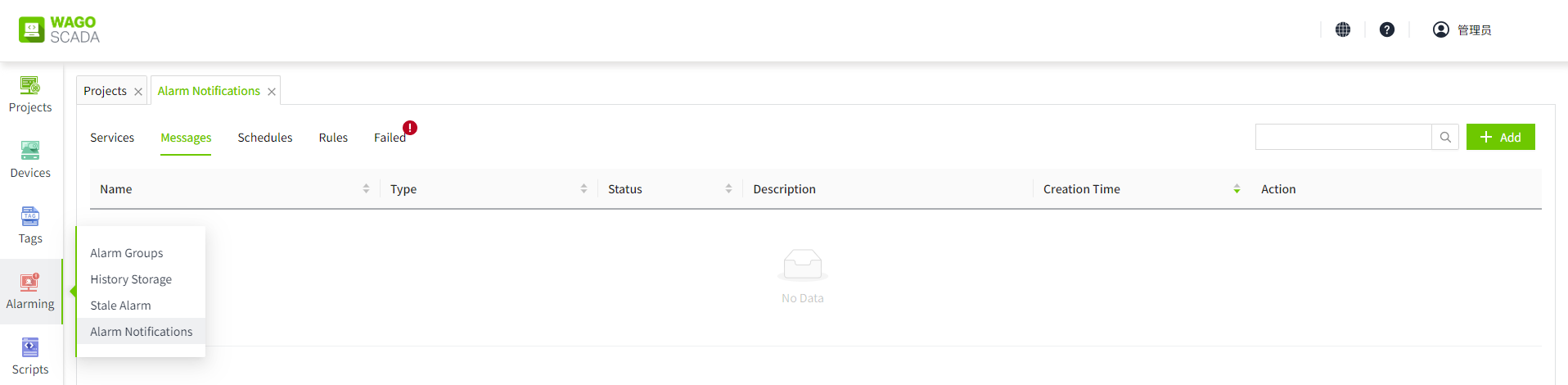
Task: Sort by Creation Time column
Action: click(1237, 189)
